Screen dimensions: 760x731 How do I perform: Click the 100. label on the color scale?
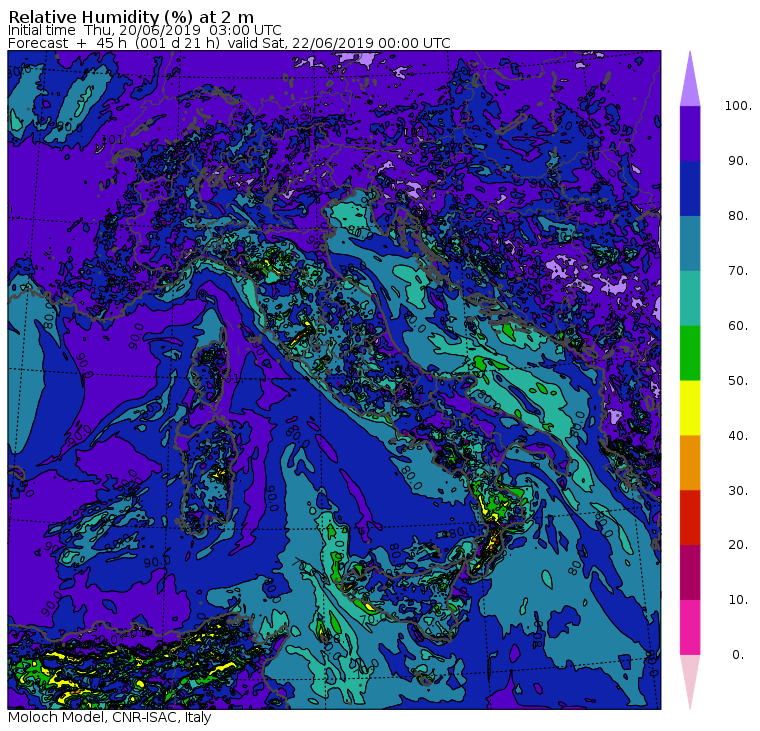tap(738, 106)
